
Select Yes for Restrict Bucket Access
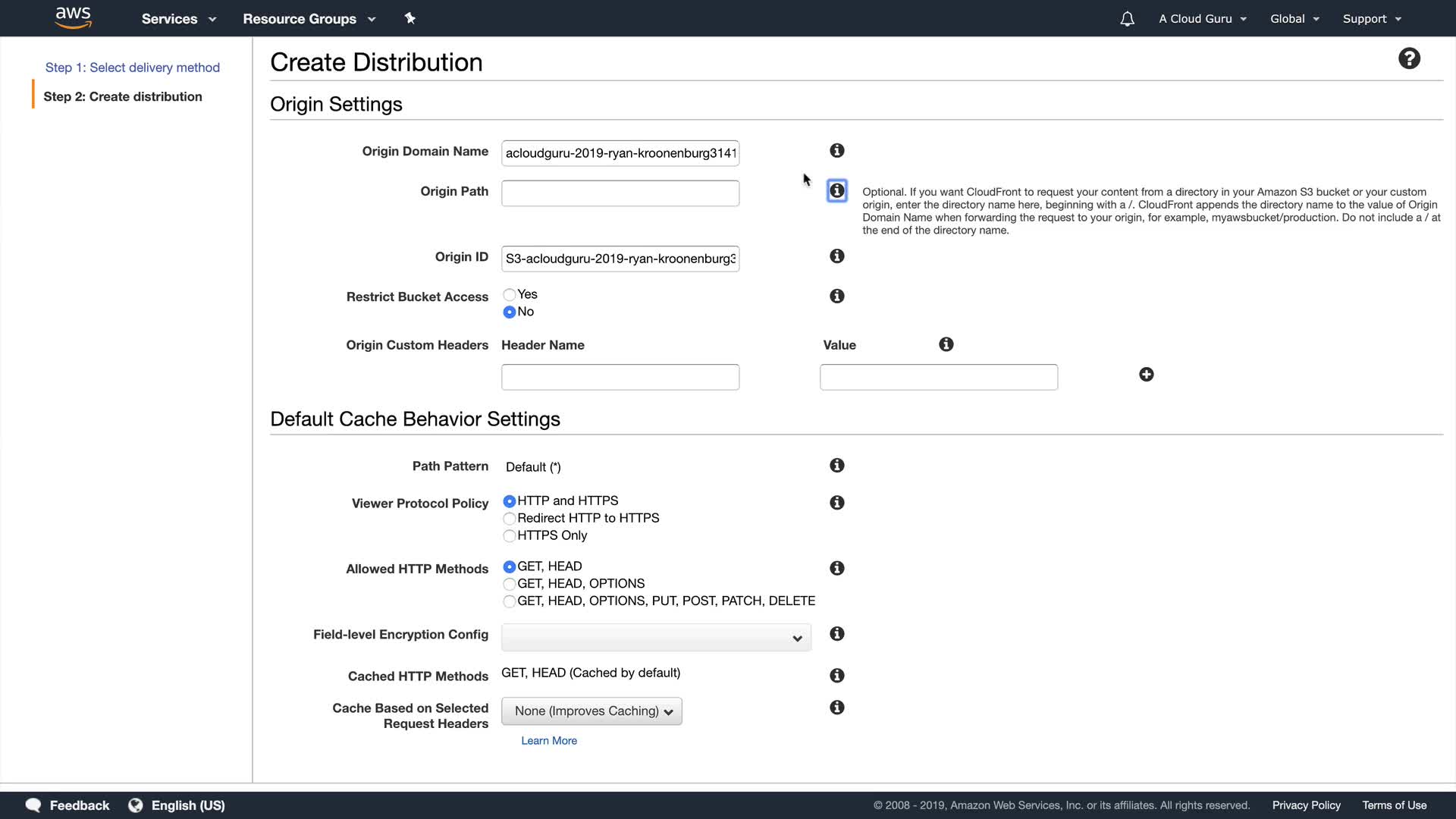510,295
